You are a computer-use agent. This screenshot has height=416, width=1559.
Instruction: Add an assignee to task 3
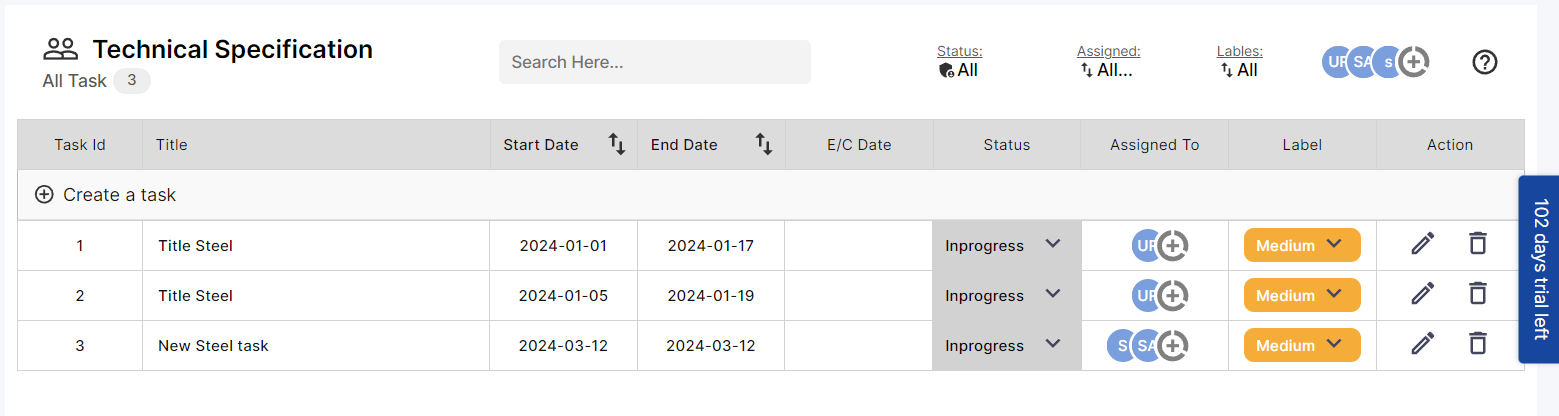coord(1173,345)
